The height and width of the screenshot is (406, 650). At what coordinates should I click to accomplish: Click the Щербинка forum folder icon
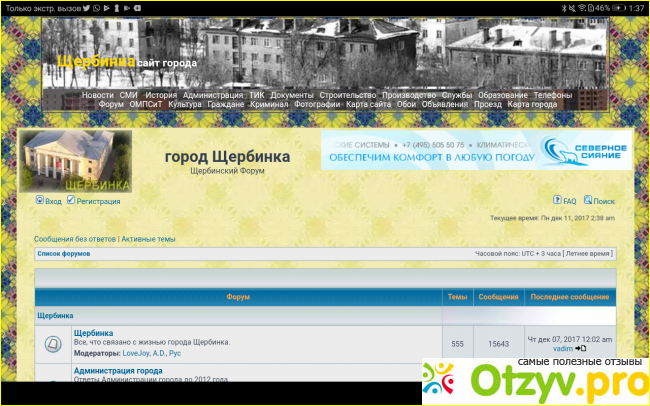pos(53,344)
